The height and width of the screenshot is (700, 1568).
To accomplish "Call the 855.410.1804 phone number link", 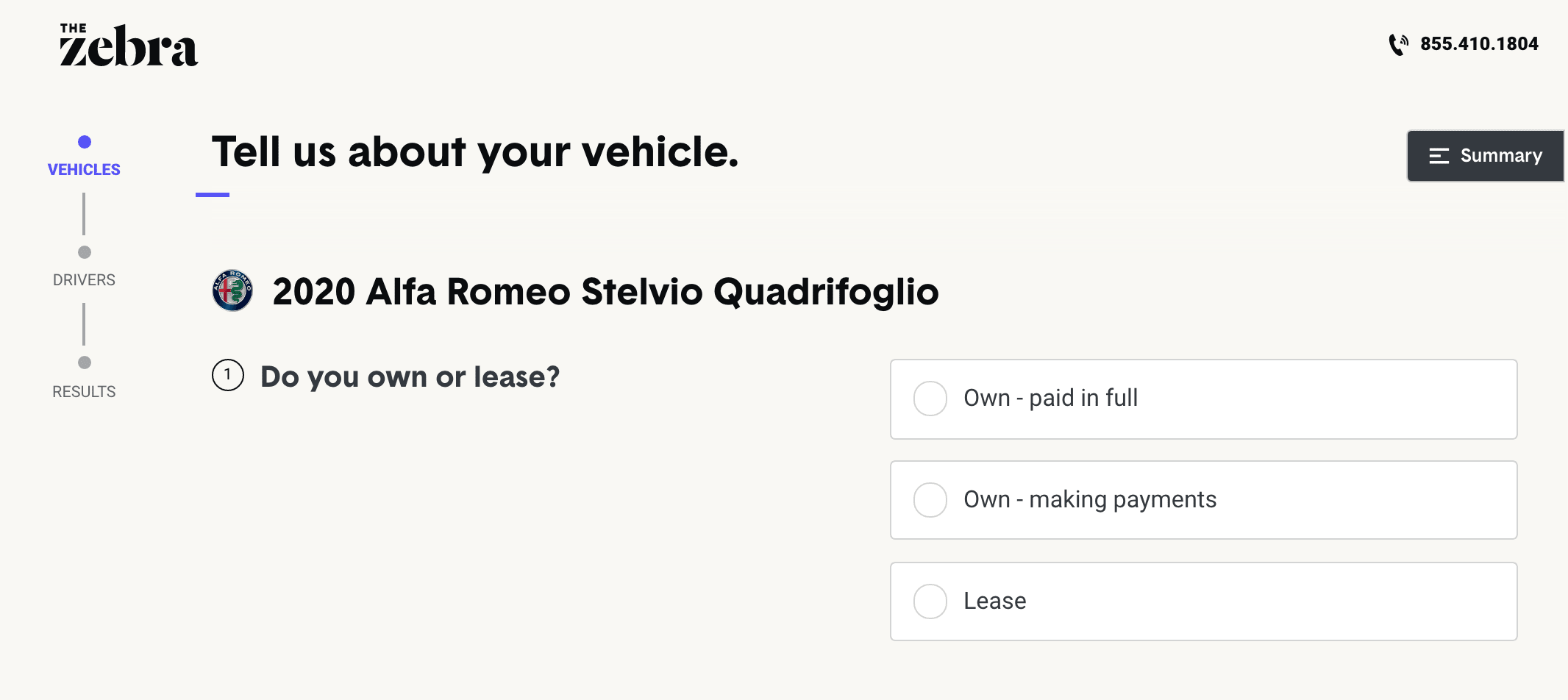I will point(1479,44).
